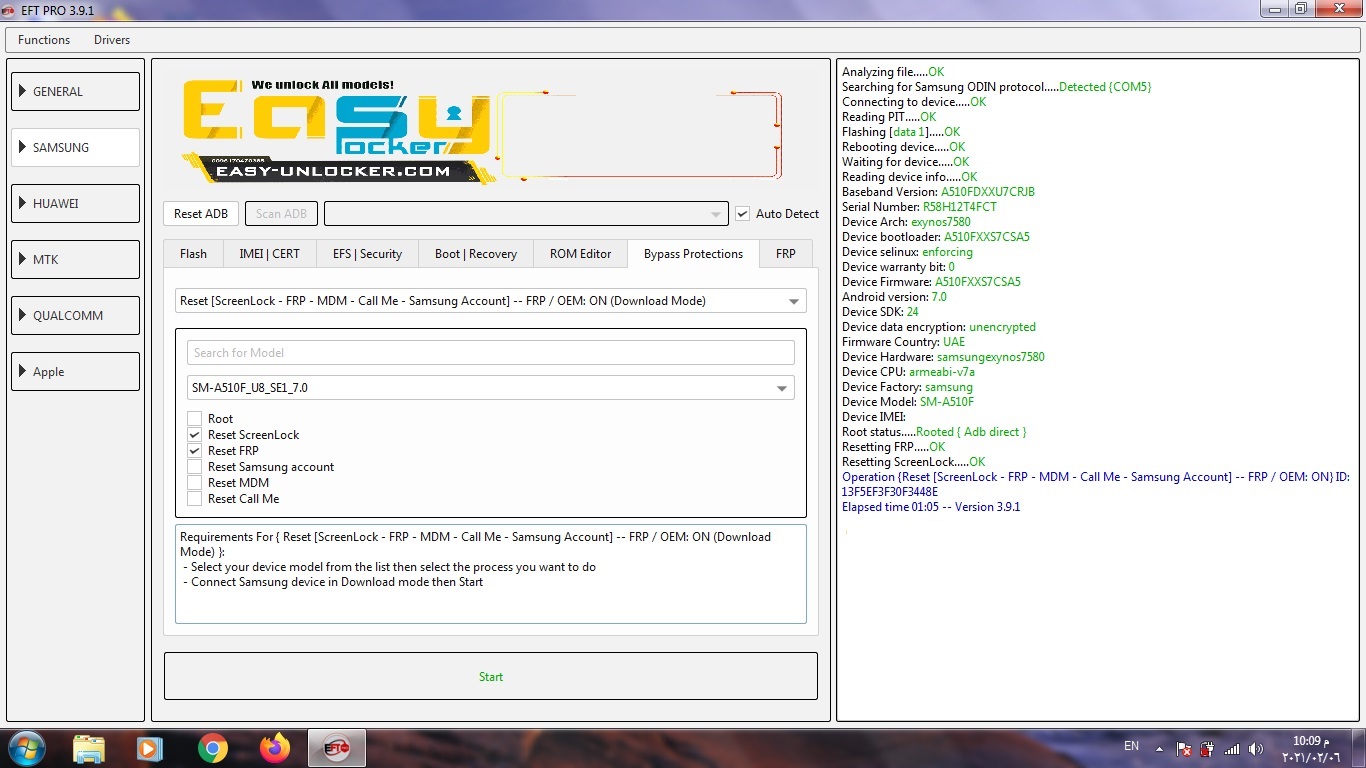The height and width of the screenshot is (768, 1366).
Task: Open the Drivers menu
Action: [x=112, y=40]
